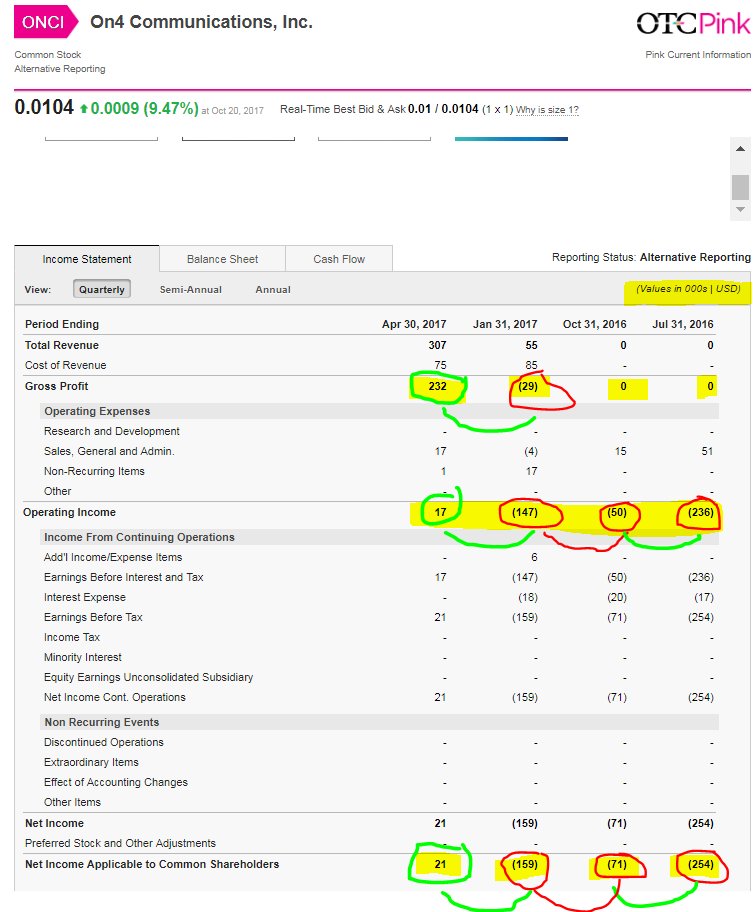Image resolution: width=753 pixels, height=912 pixels.
Task: Click the Research and Development row label
Action: 112,431
